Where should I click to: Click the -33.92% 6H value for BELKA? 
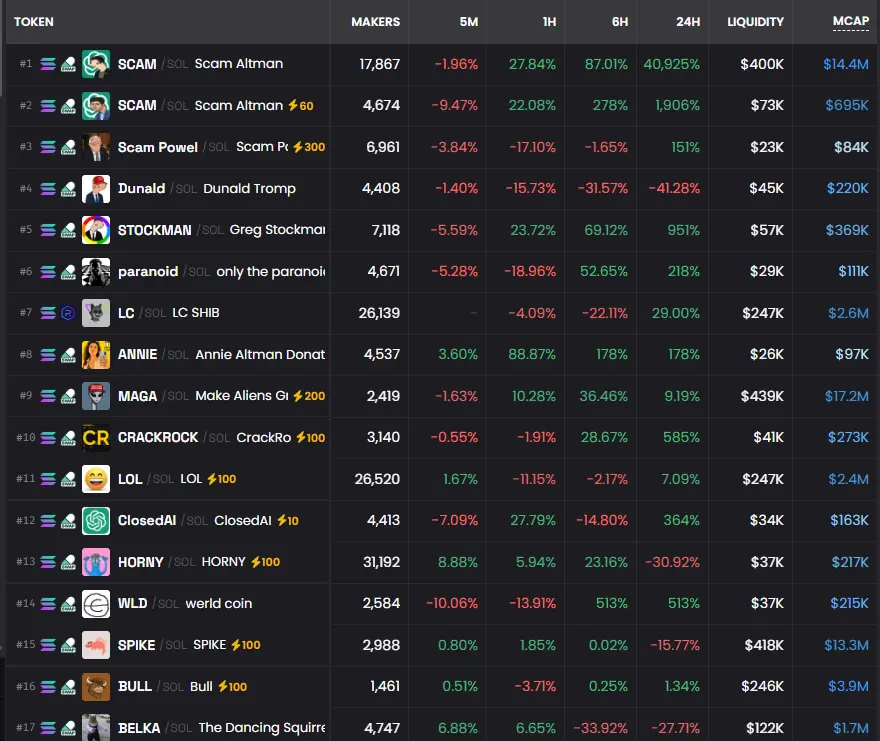[601, 728]
